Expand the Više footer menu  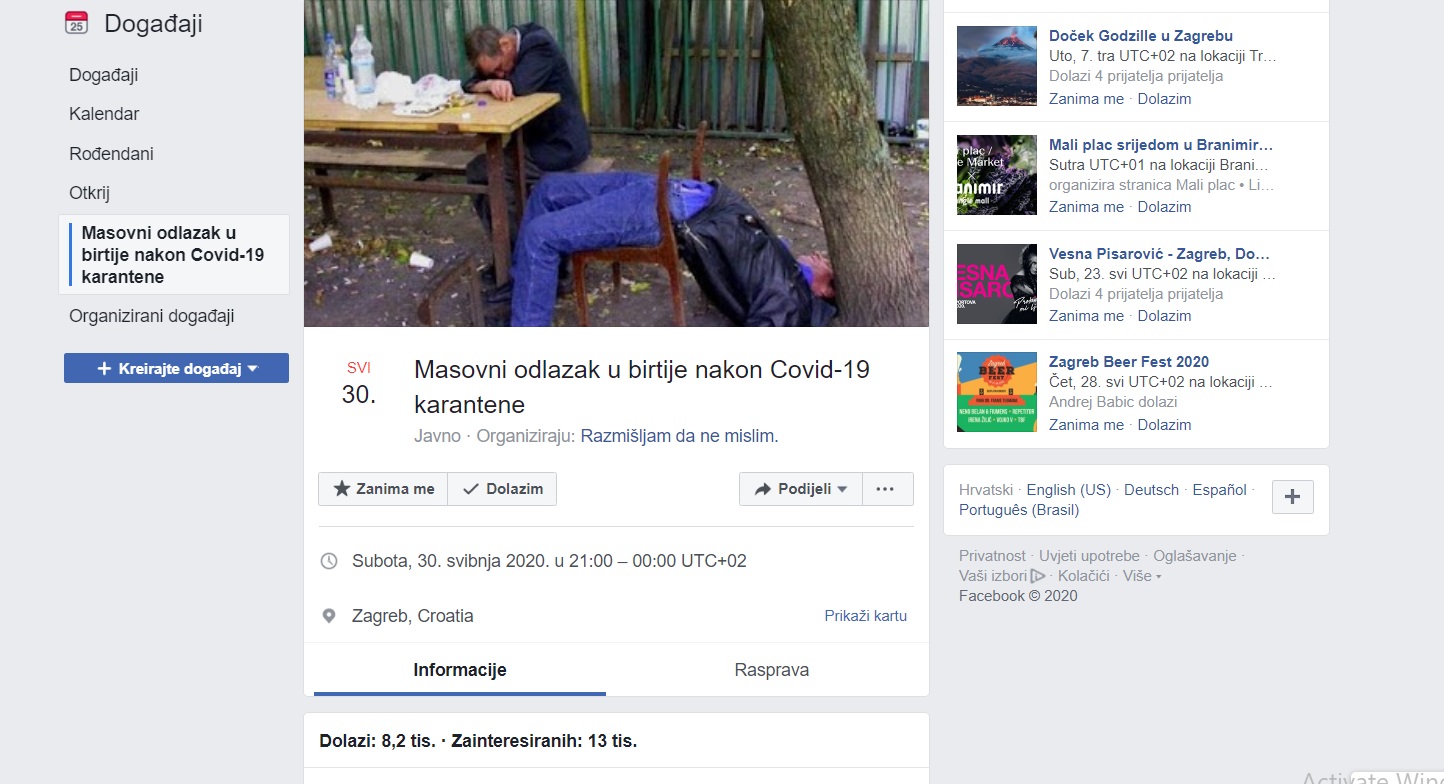click(1142, 576)
